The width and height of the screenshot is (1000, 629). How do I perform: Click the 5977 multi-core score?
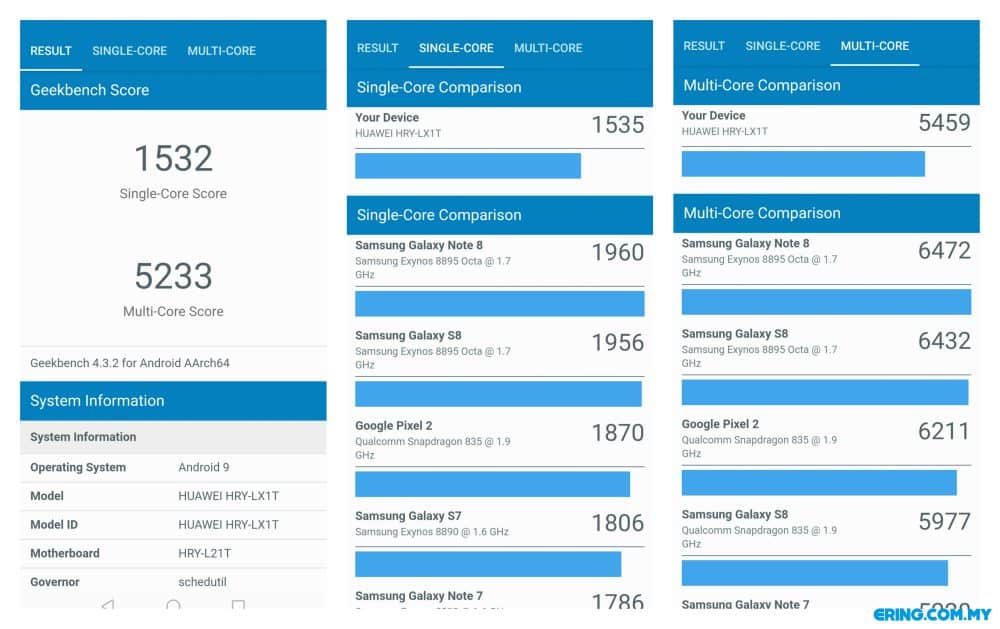tap(944, 522)
